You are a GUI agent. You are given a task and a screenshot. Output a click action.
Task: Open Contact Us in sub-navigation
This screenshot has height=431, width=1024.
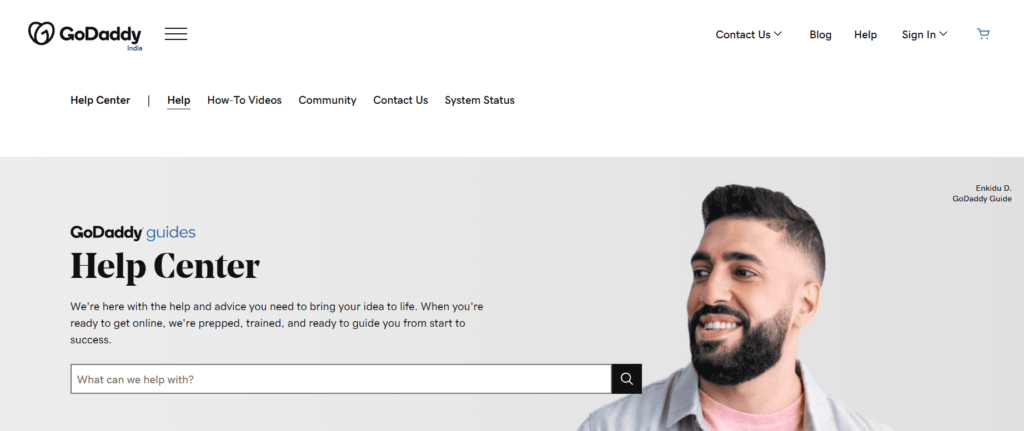coord(400,100)
